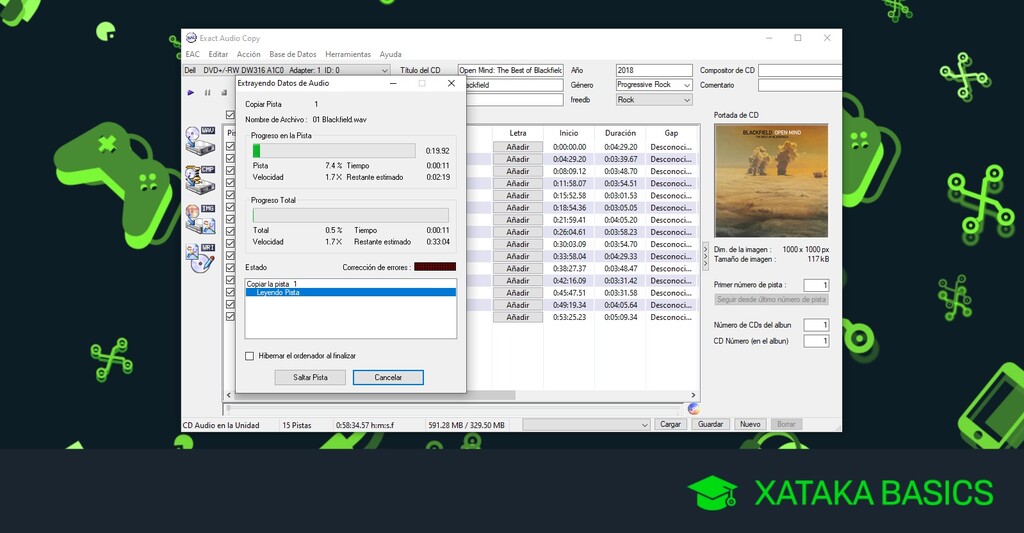Screen dimensions: 1024x533
Task: Click the CMP compressed extraction icon
Action: [200, 178]
